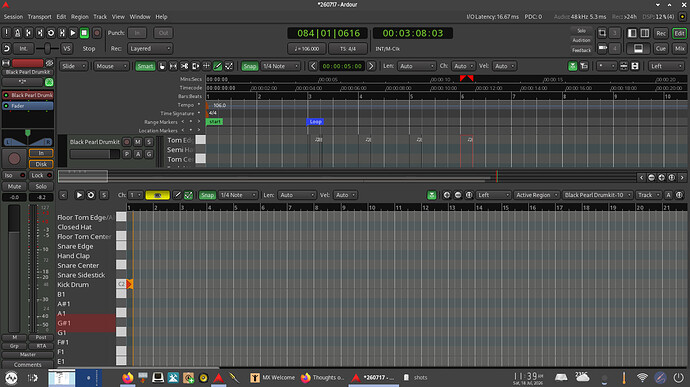
Task: Toggle the Punch Out button
Action: pos(163,33)
